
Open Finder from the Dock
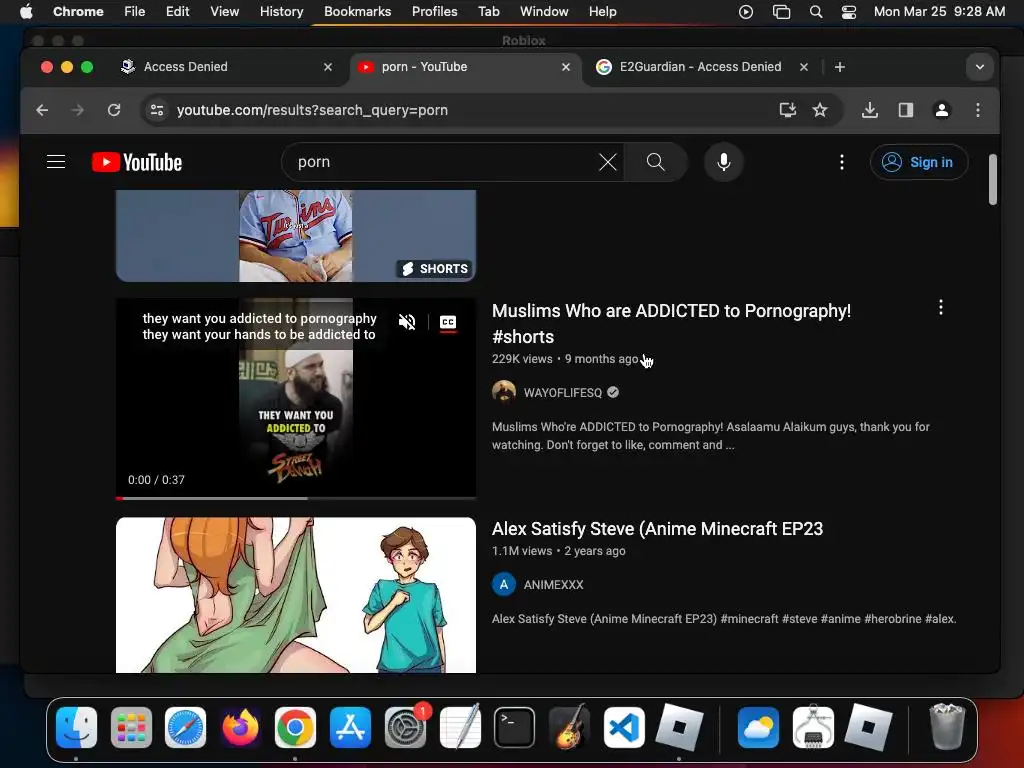point(76,727)
